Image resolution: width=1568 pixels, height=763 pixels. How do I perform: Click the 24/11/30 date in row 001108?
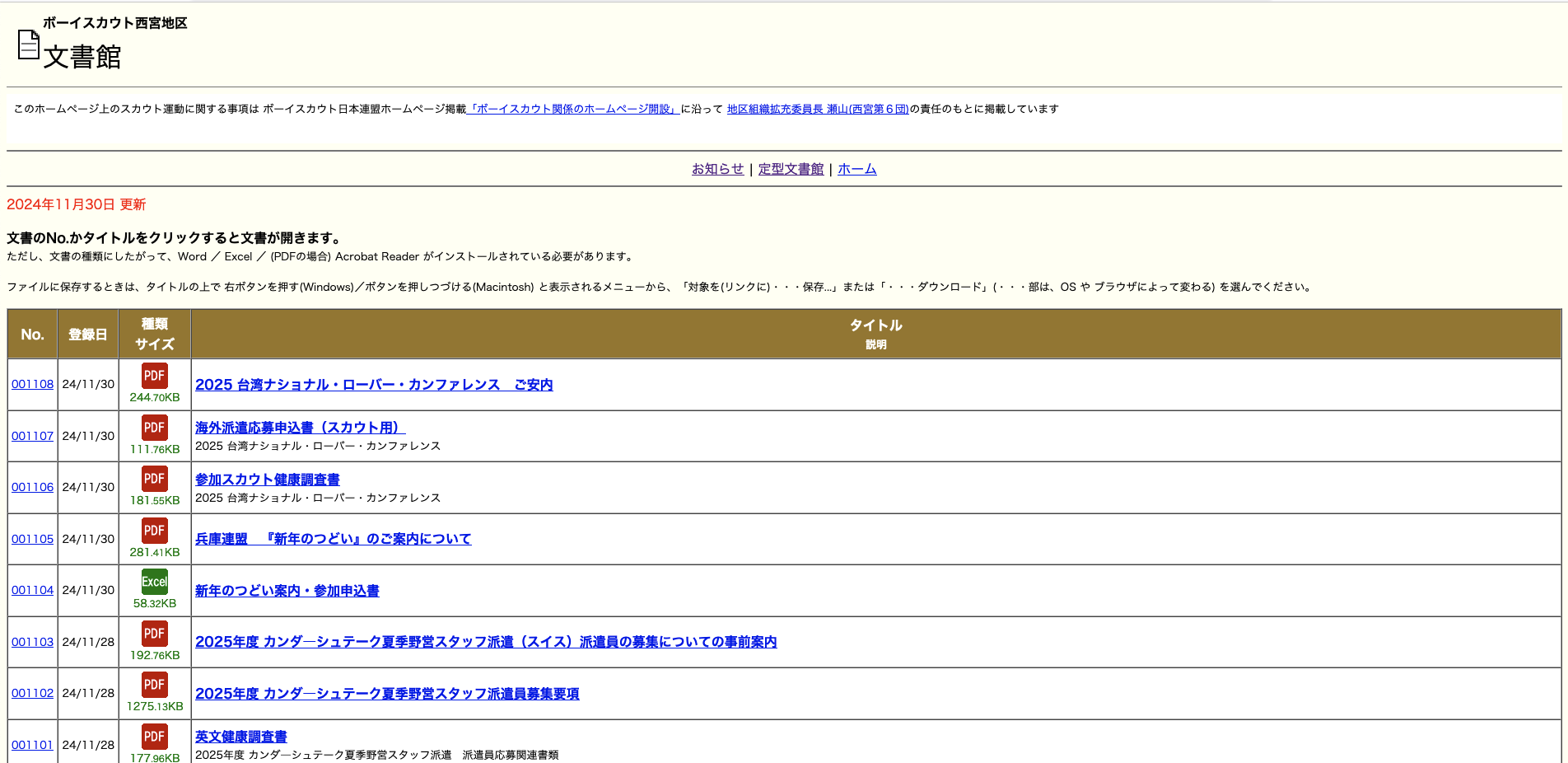tap(88, 384)
